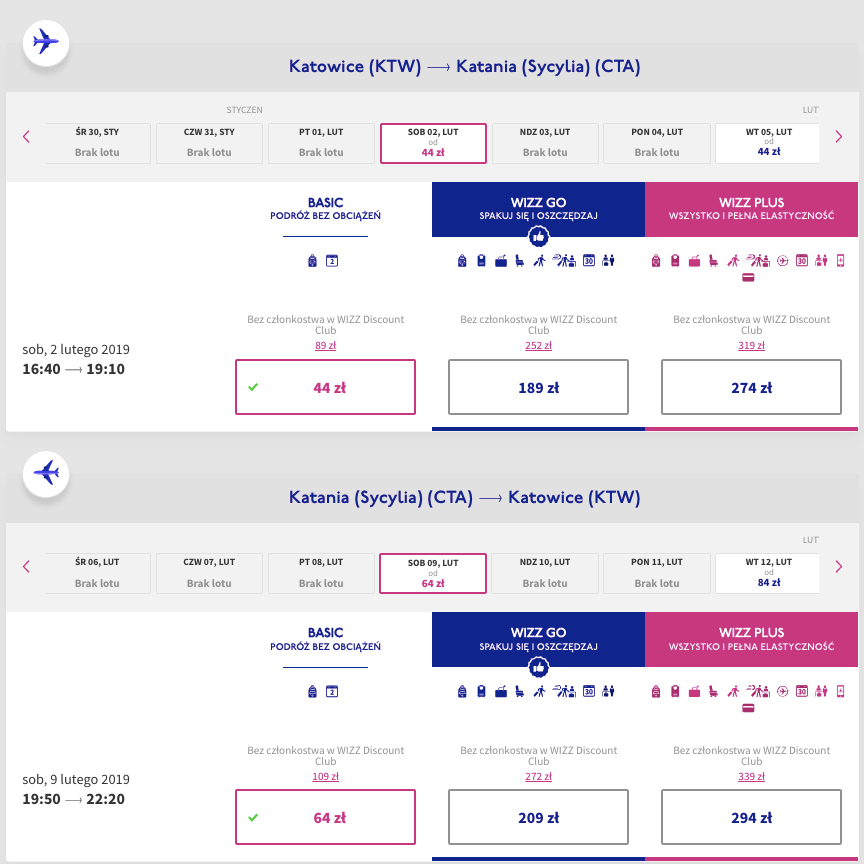
Task: Select return date WT 12, LUT
Action: click(x=768, y=574)
